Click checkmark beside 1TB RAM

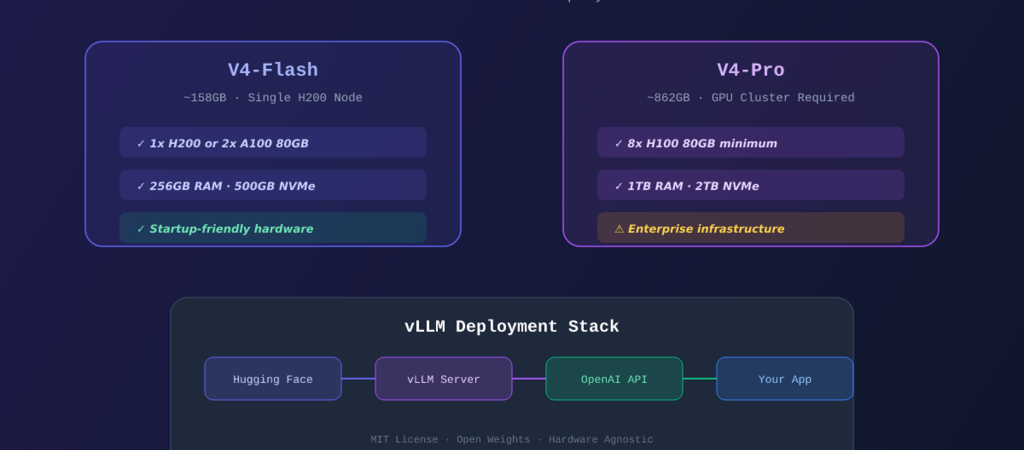(618, 187)
